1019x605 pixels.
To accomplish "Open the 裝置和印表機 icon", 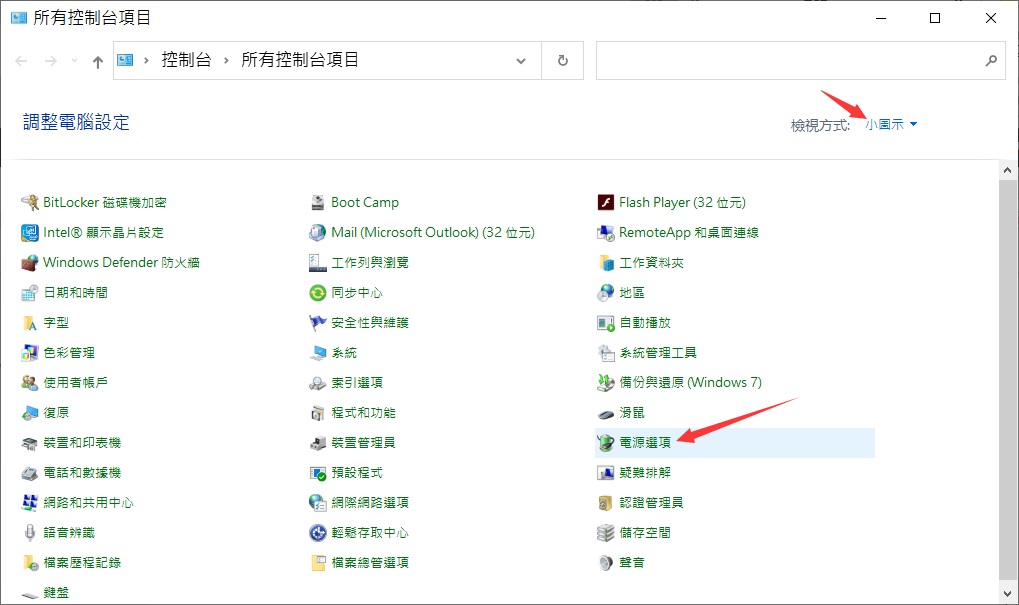I will (x=30, y=443).
